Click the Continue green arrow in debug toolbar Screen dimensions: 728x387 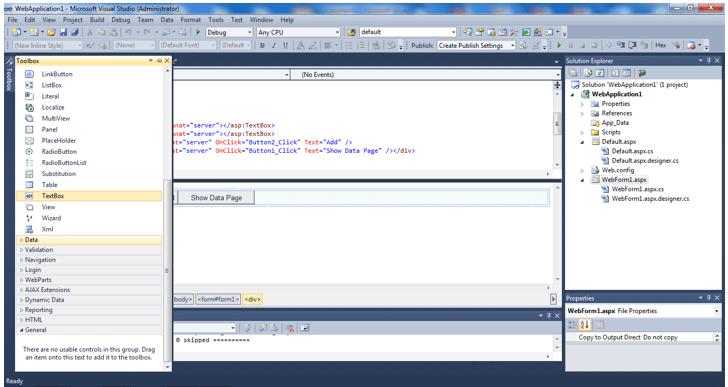[x=559, y=45]
